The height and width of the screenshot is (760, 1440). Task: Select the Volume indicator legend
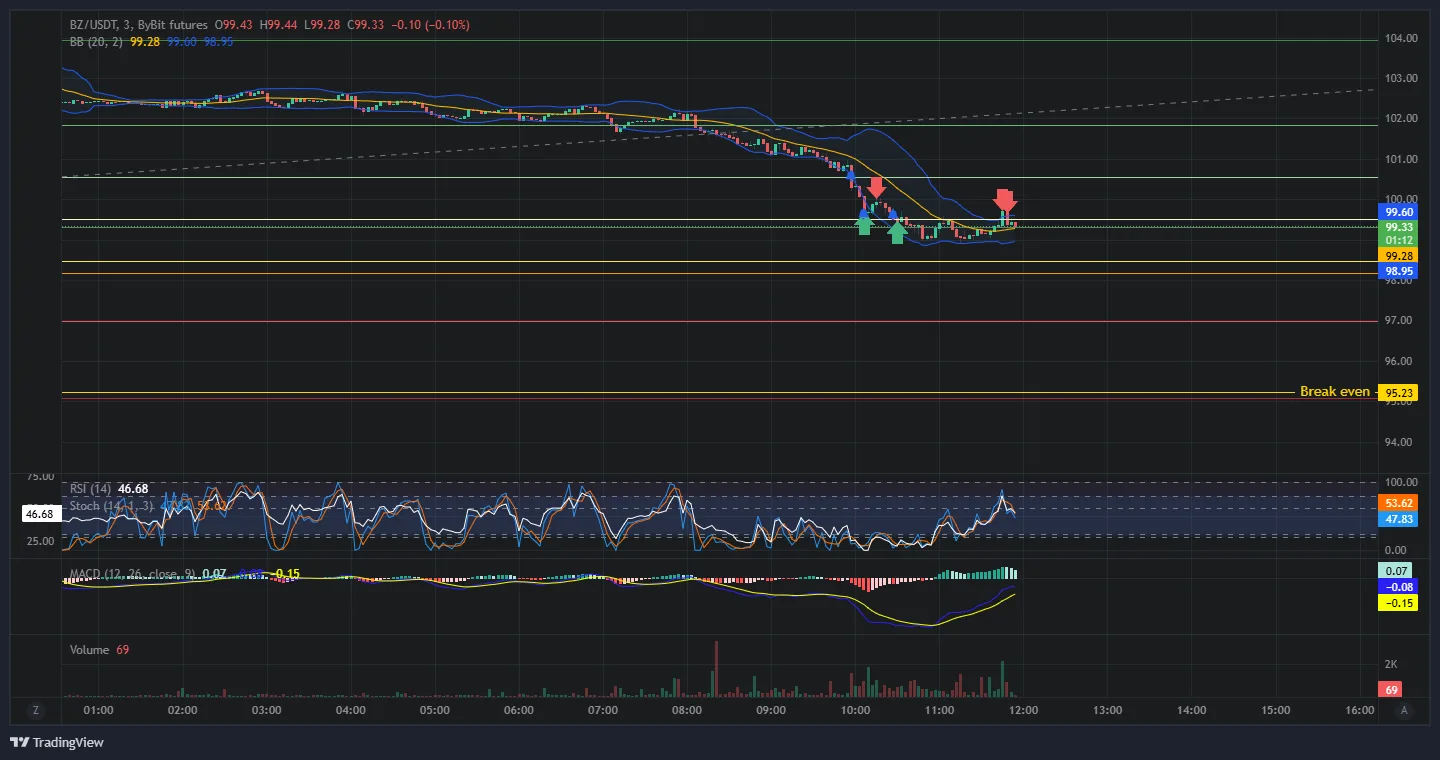89,650
